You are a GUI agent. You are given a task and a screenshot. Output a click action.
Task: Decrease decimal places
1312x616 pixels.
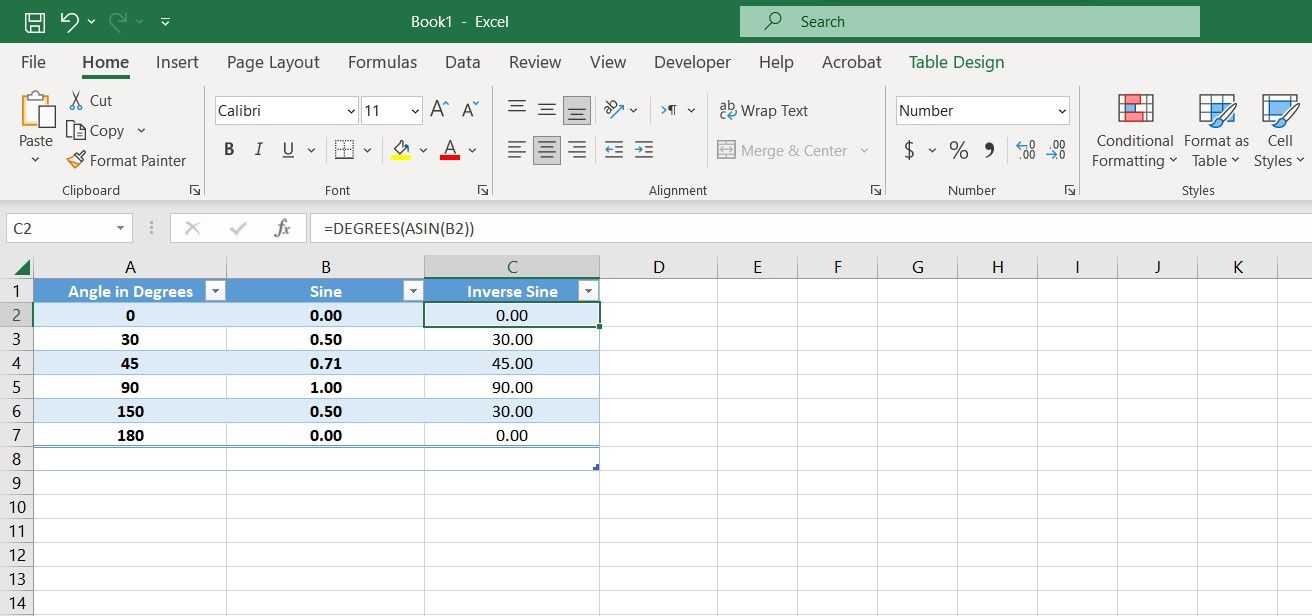(1056, 150)
